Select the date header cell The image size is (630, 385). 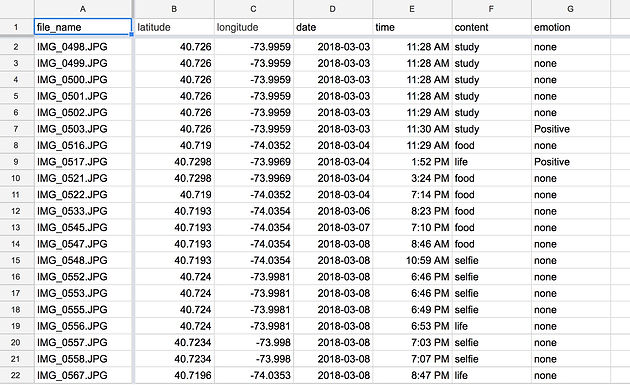[333, 27]
